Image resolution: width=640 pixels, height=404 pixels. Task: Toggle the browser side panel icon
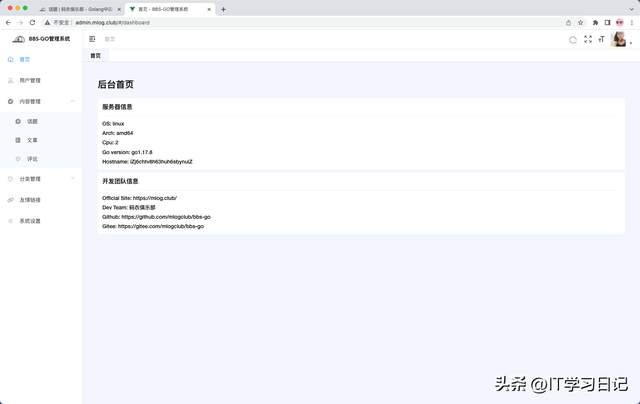point(607,22)
